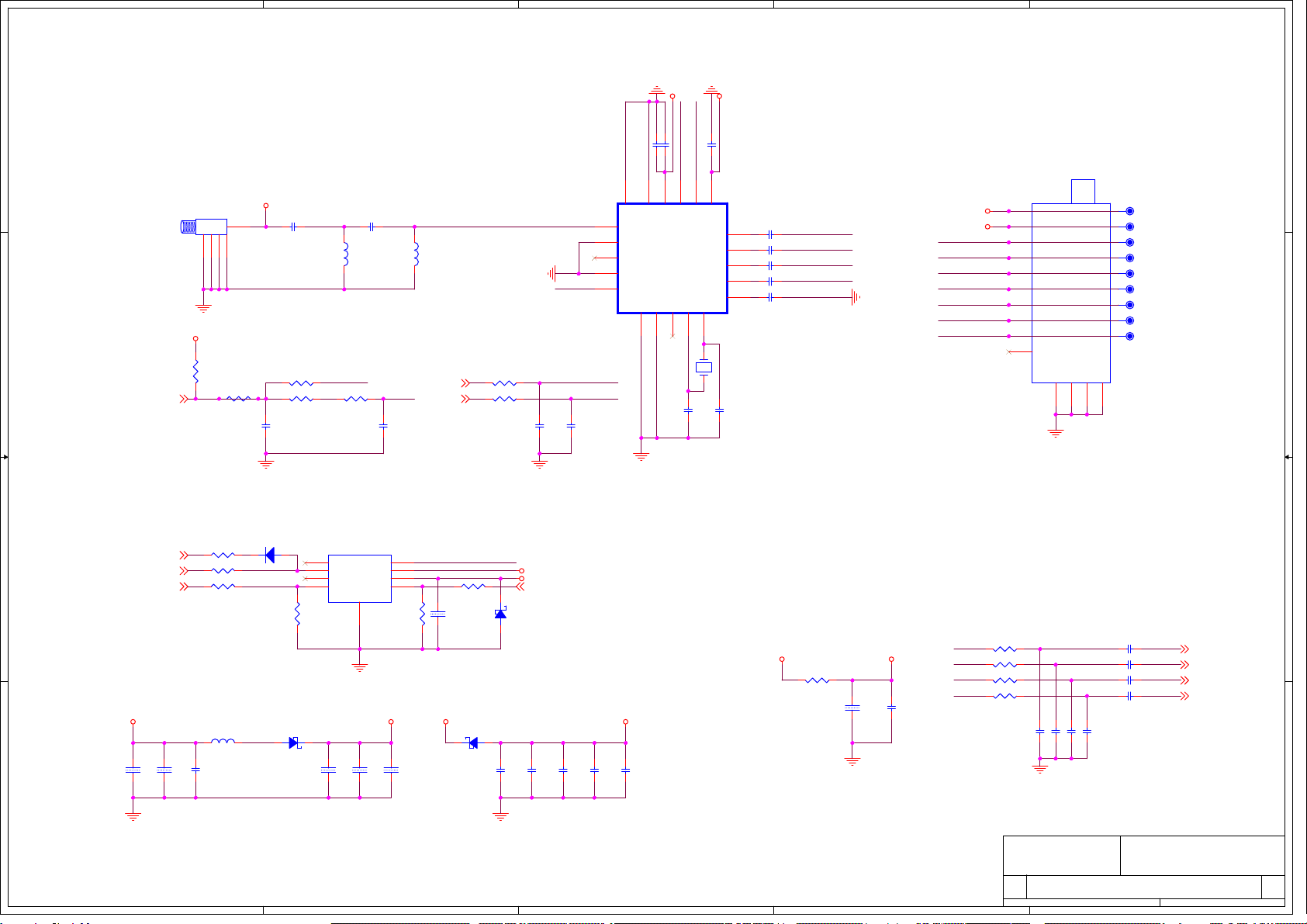Image resolution: width=1307 pixels, height=924 pixels.
Task: Click the horizontal inductor in bottom-left power filter
Action: 223,742
